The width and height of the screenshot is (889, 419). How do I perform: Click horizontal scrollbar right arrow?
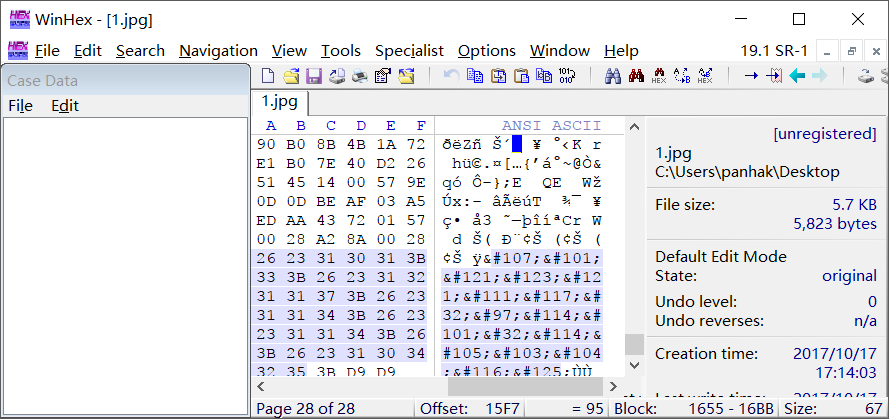613,387
